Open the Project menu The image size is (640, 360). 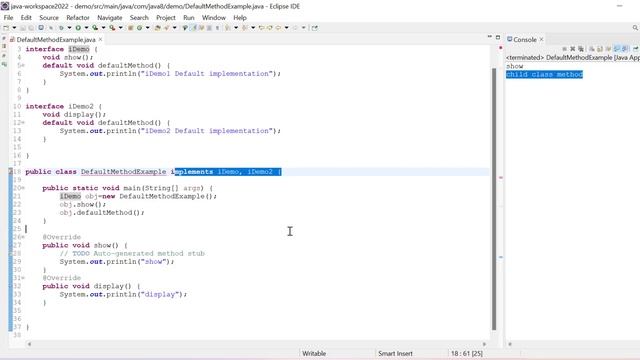[x=166, y=18]
